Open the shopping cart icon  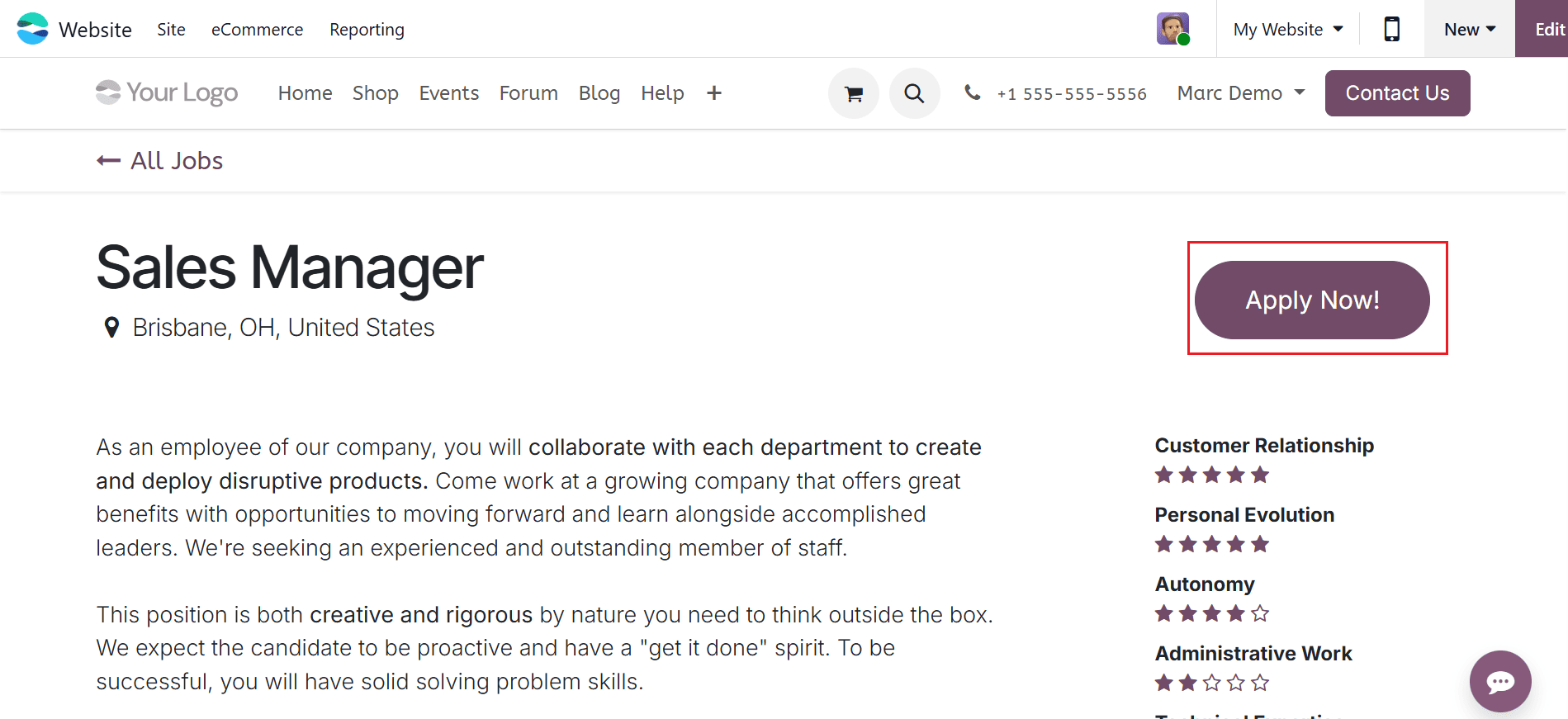tap(853, 94)
